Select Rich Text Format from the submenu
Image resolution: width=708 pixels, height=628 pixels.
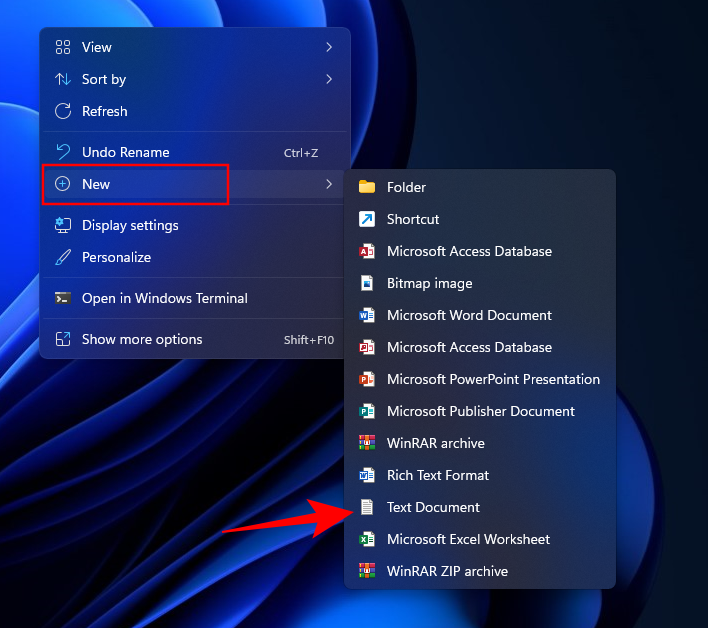click(x=438, y=475)
